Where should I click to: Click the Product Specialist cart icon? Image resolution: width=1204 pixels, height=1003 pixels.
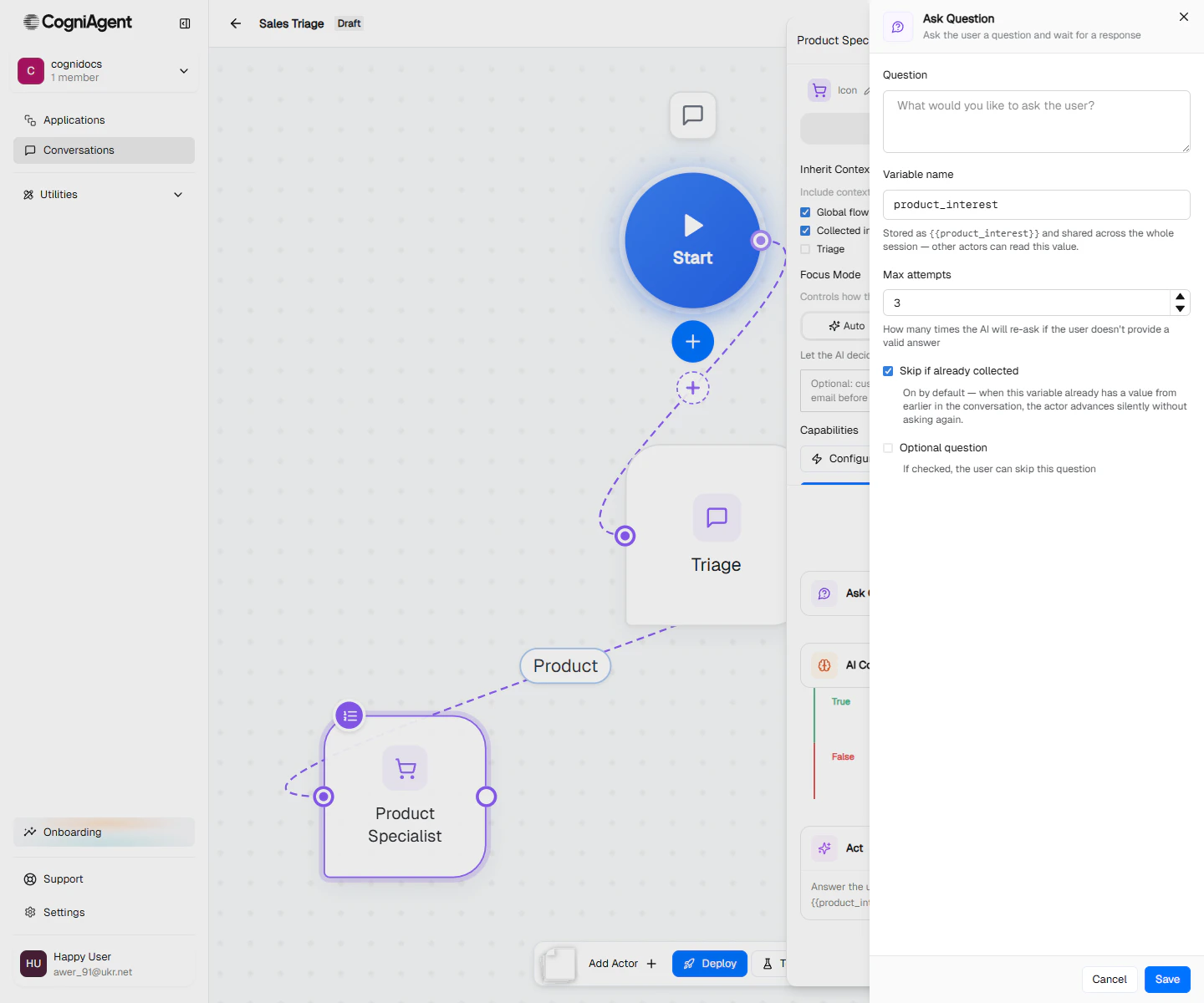[406, 767]
